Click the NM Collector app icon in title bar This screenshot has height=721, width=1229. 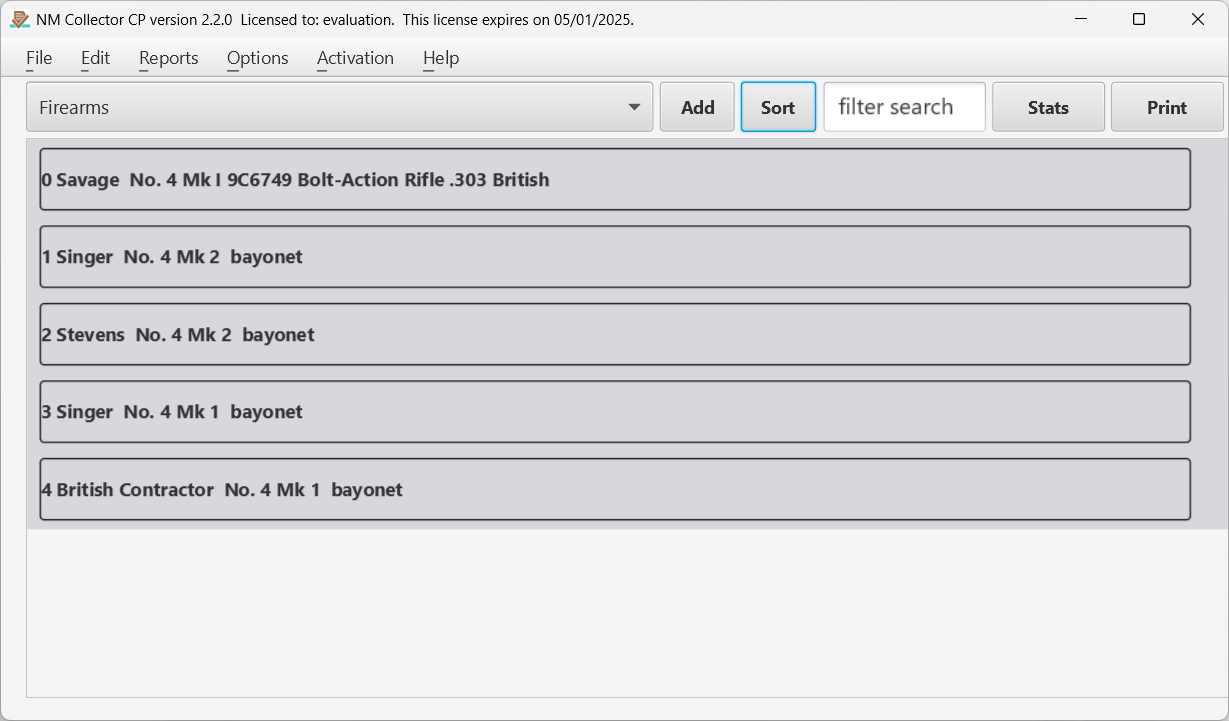pyautogui.click(x=19, y=19)
